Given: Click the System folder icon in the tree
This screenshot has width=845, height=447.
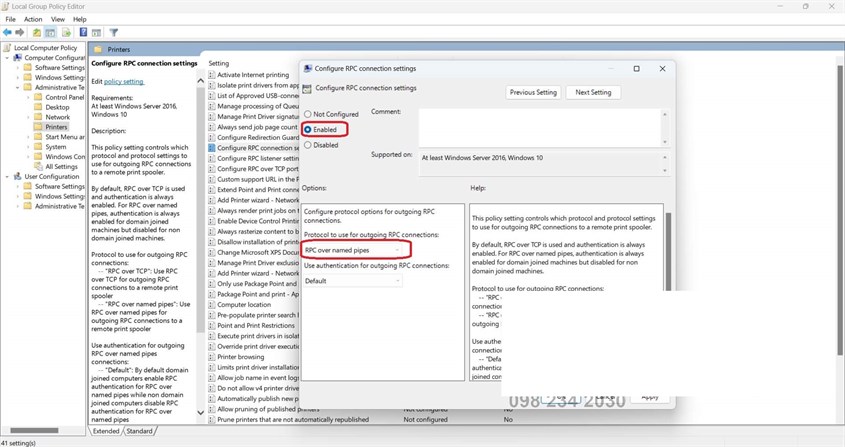Looking at the screenshot, I should coord(38,147).
